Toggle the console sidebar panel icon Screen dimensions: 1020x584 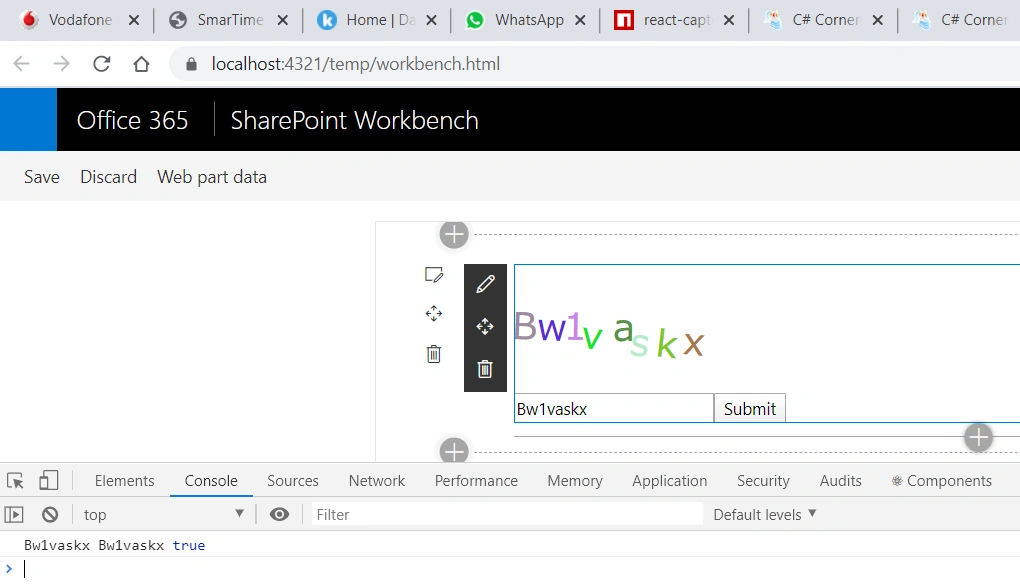pyautogui.click(x=14, y=514)
